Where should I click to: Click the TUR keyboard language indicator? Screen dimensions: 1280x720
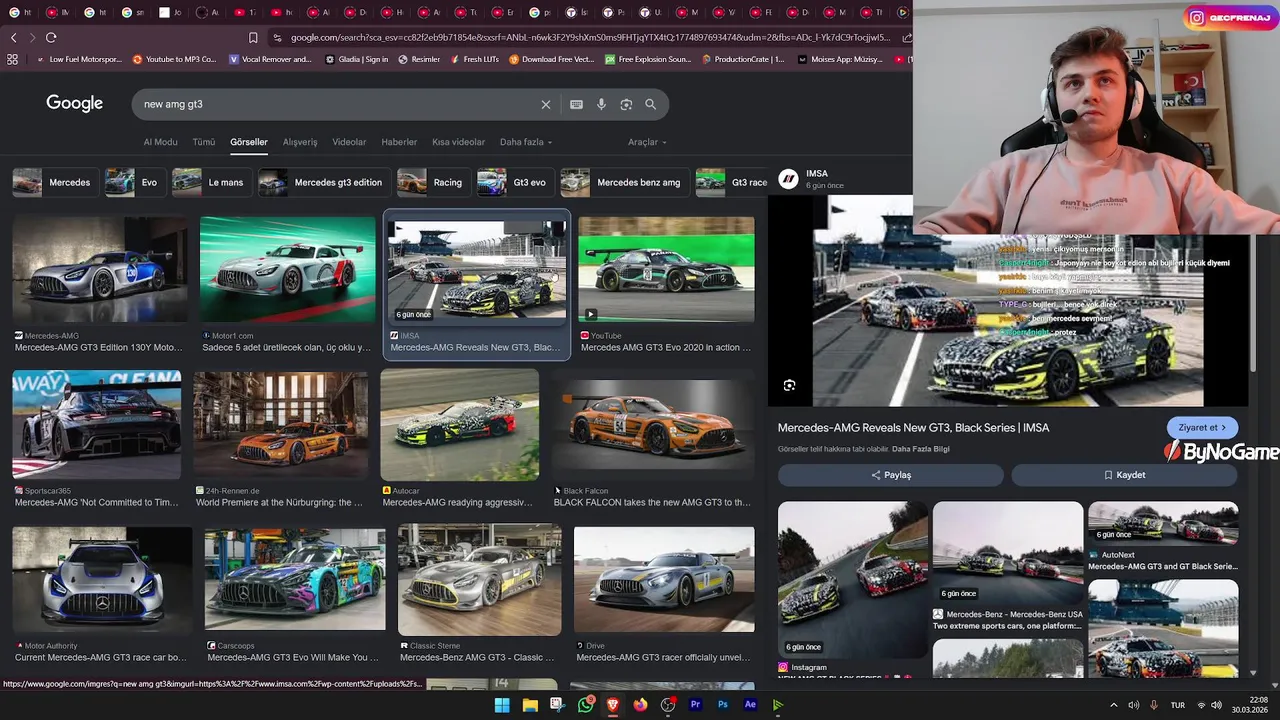pos(1180,705)
